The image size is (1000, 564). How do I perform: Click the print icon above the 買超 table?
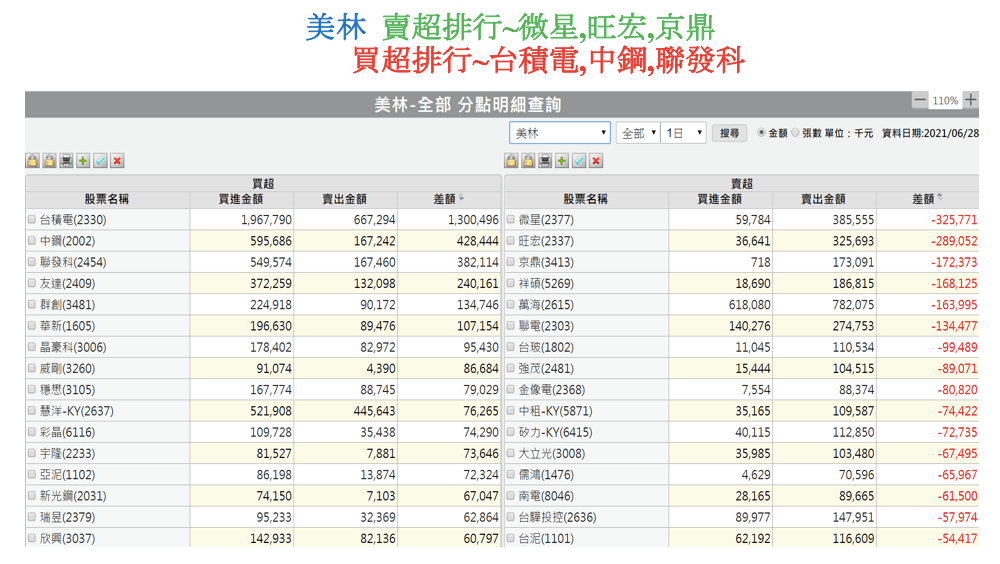click(66, 161)
